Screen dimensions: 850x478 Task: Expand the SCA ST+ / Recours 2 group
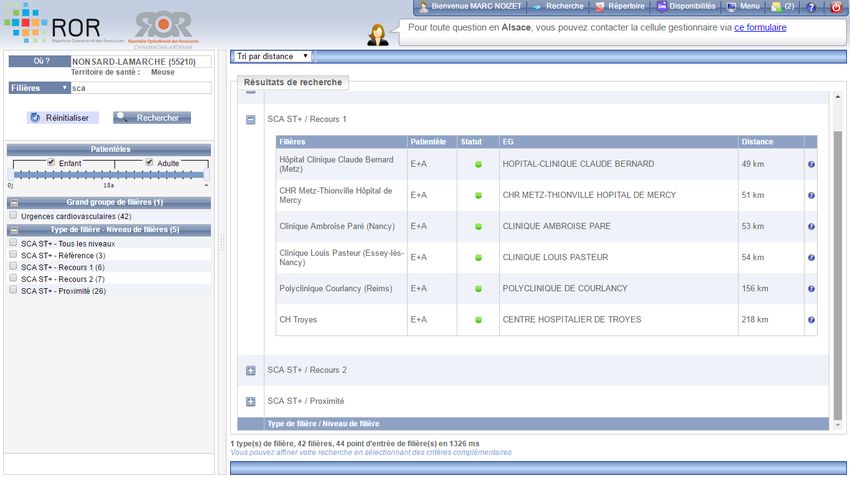coord(251,370)
